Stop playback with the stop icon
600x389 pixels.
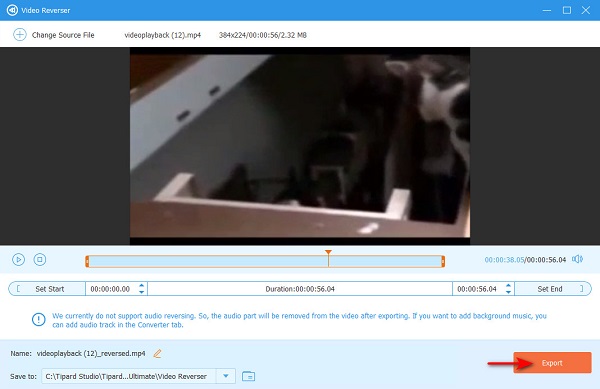pyautogui.click(x=40, y=259)
